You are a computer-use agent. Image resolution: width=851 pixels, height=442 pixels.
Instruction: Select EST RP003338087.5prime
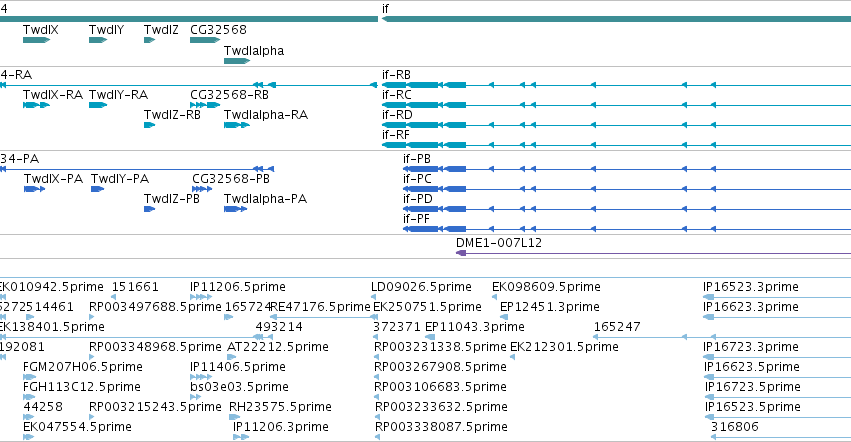coord(378,437)
